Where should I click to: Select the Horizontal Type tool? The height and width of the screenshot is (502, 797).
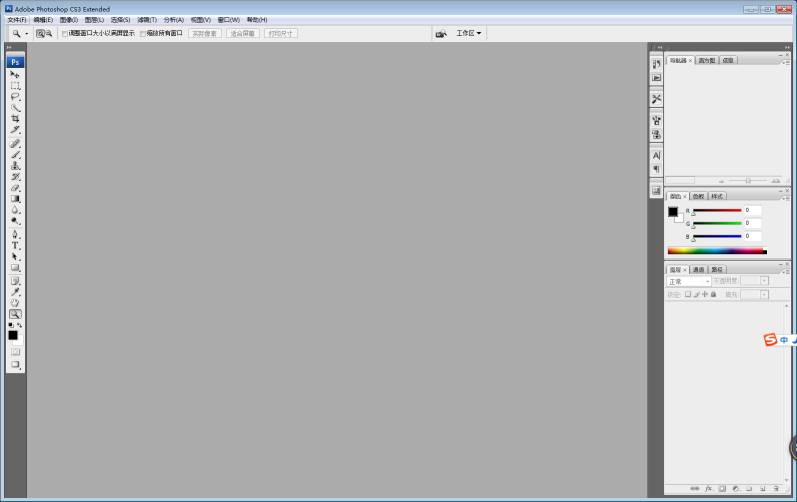coord(15,245)
